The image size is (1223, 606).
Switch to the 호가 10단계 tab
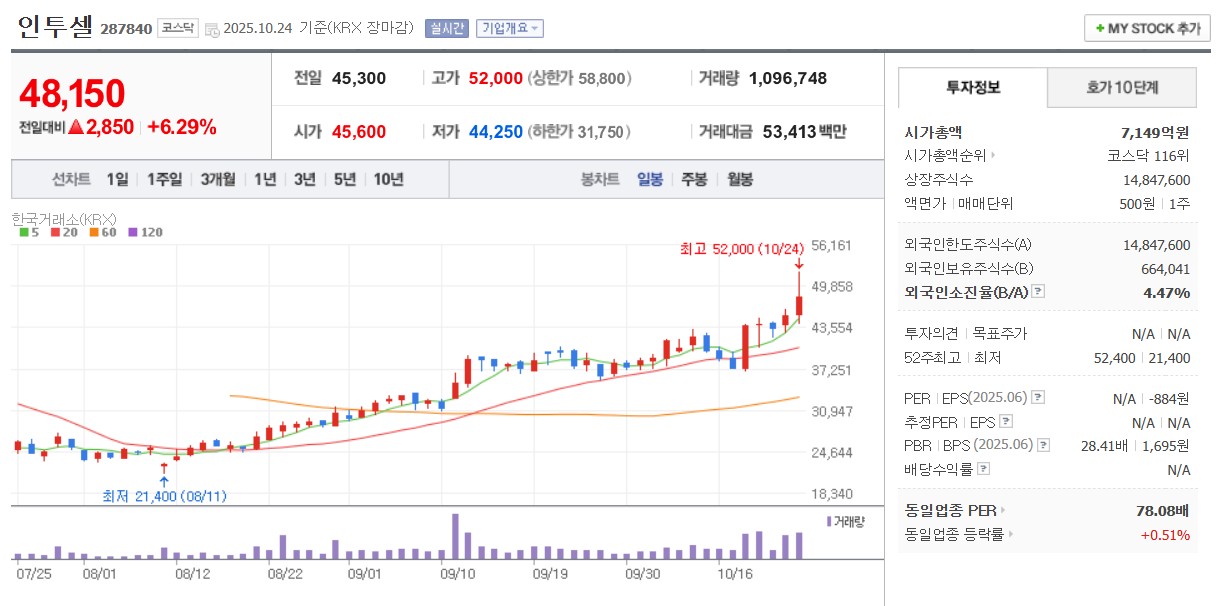pos(1121,88)
